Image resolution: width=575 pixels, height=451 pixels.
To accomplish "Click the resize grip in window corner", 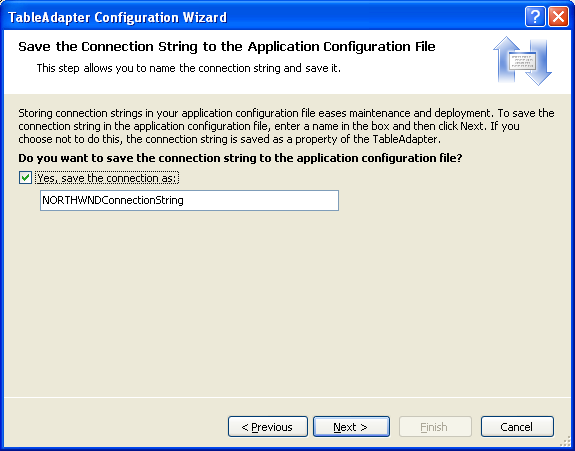I will tap(566, 443).
